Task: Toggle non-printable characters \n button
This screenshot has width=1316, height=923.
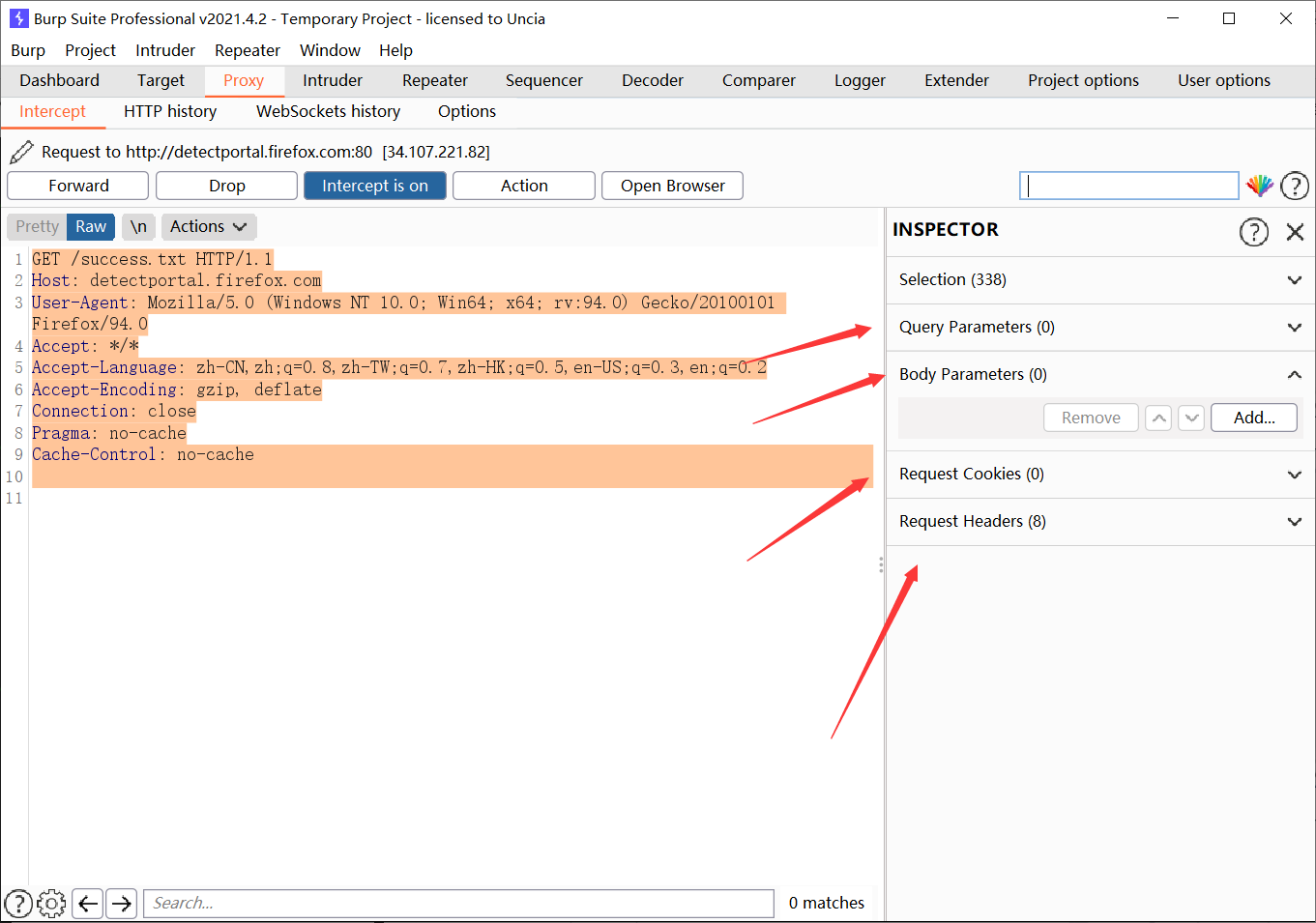Action: coord(138,226)
